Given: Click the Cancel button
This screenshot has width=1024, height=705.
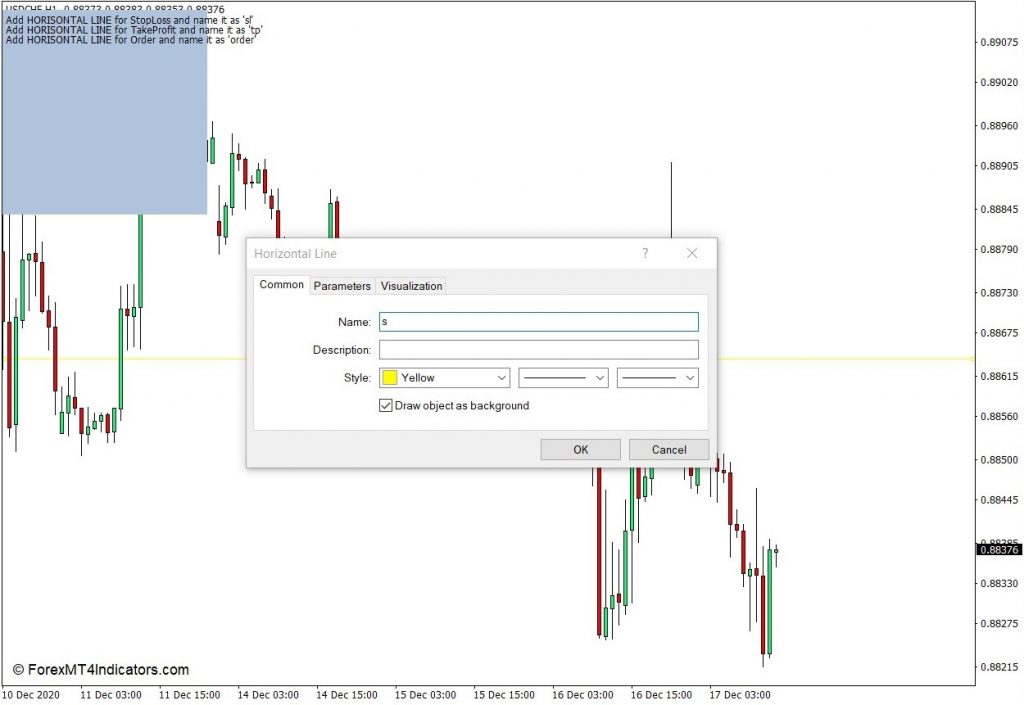Looking at the screenshot, I should (x=669, y=450).
